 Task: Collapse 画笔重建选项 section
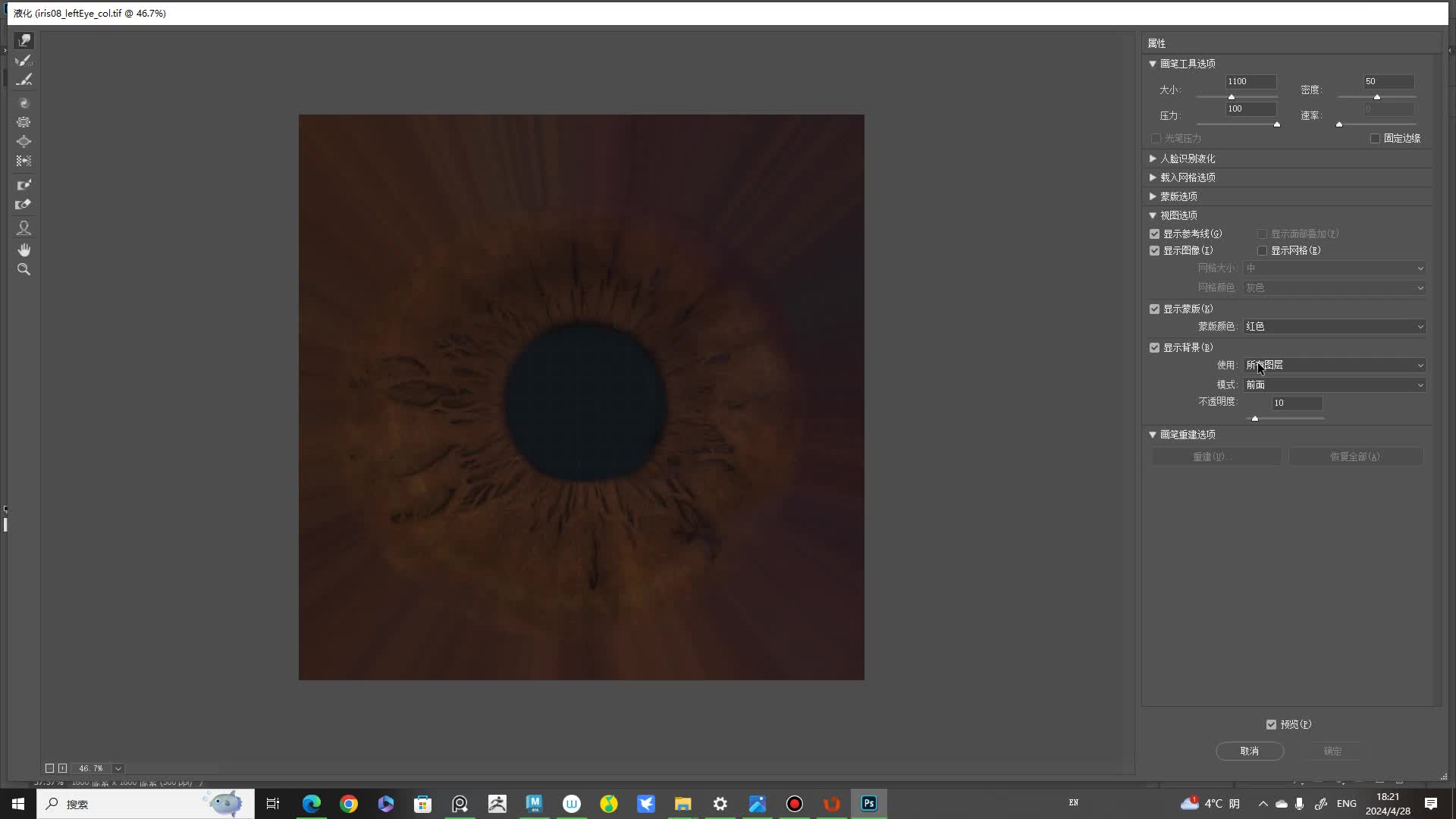point(1153,435)
